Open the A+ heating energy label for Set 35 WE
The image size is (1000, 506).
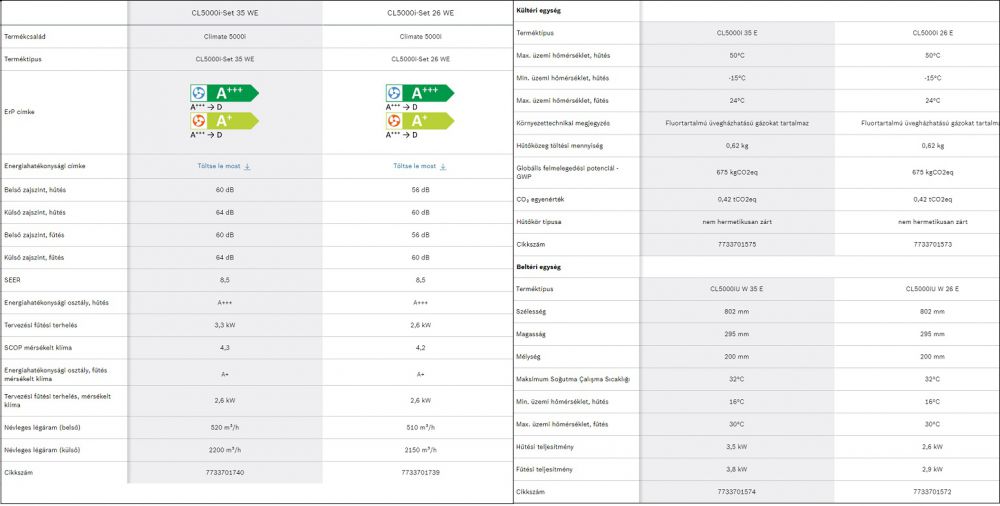[x=224, y=121]
